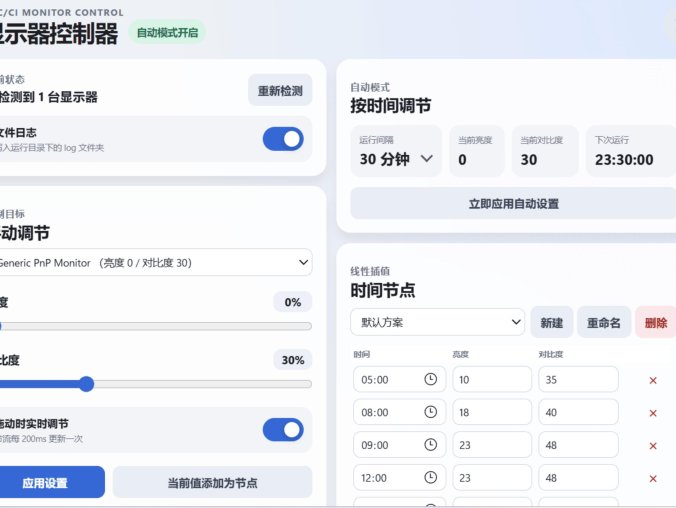Click the clock icon in the 08:00 row
This screenshot has width=676, height=508.
pos(430,412)
